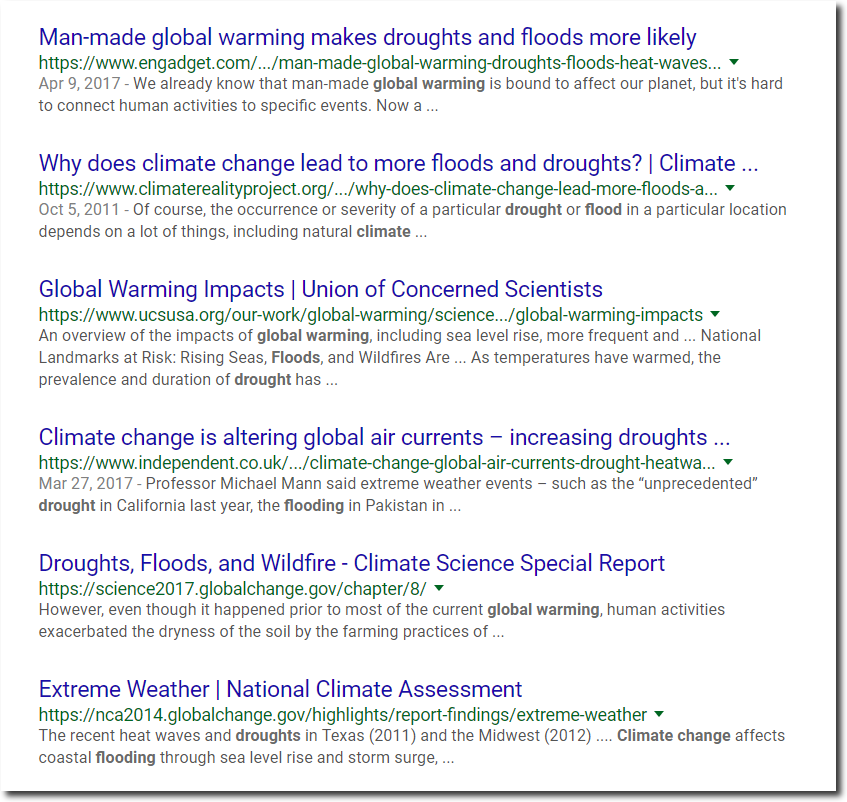
Task: Click the green ucsusa.org URL text
Action: (371, 315)
